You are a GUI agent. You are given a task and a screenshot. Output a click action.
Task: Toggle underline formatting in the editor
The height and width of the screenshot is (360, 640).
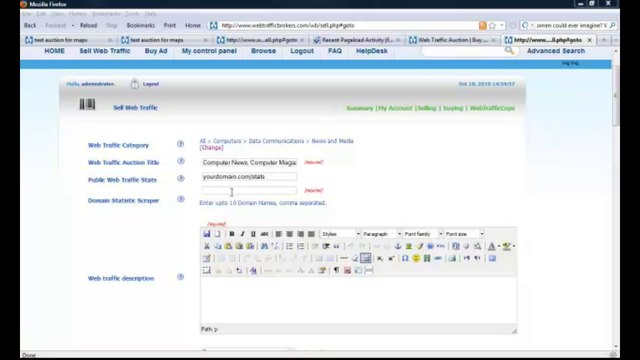coord(253,234)
